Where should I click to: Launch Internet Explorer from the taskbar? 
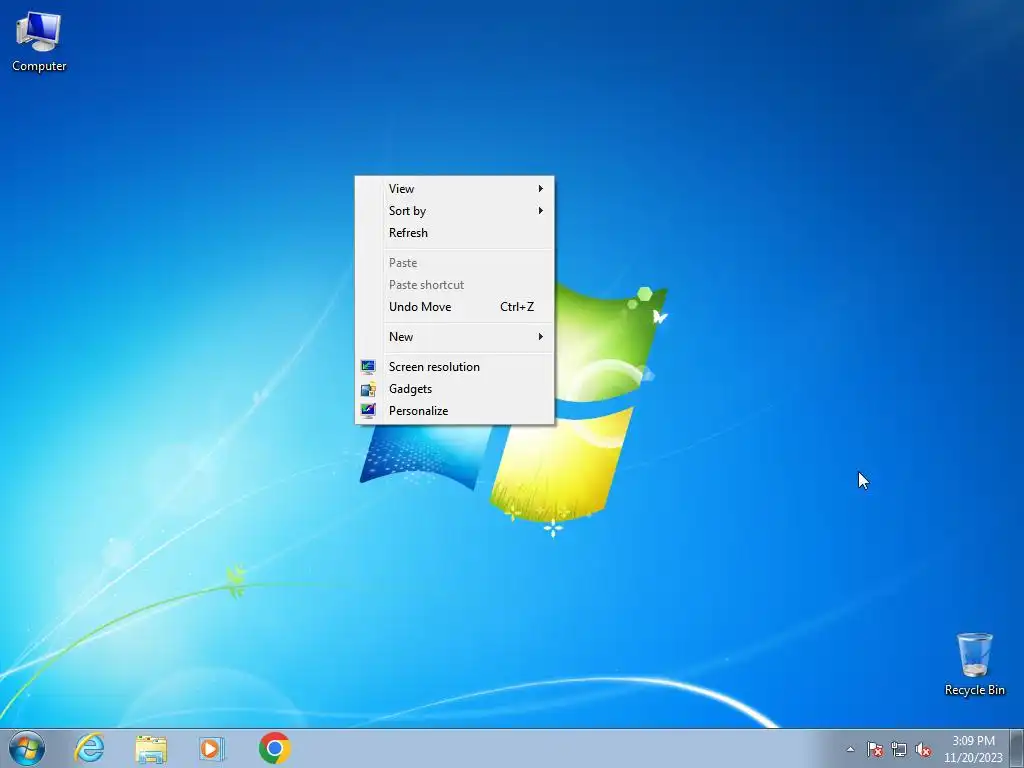(x=89, y=748)
